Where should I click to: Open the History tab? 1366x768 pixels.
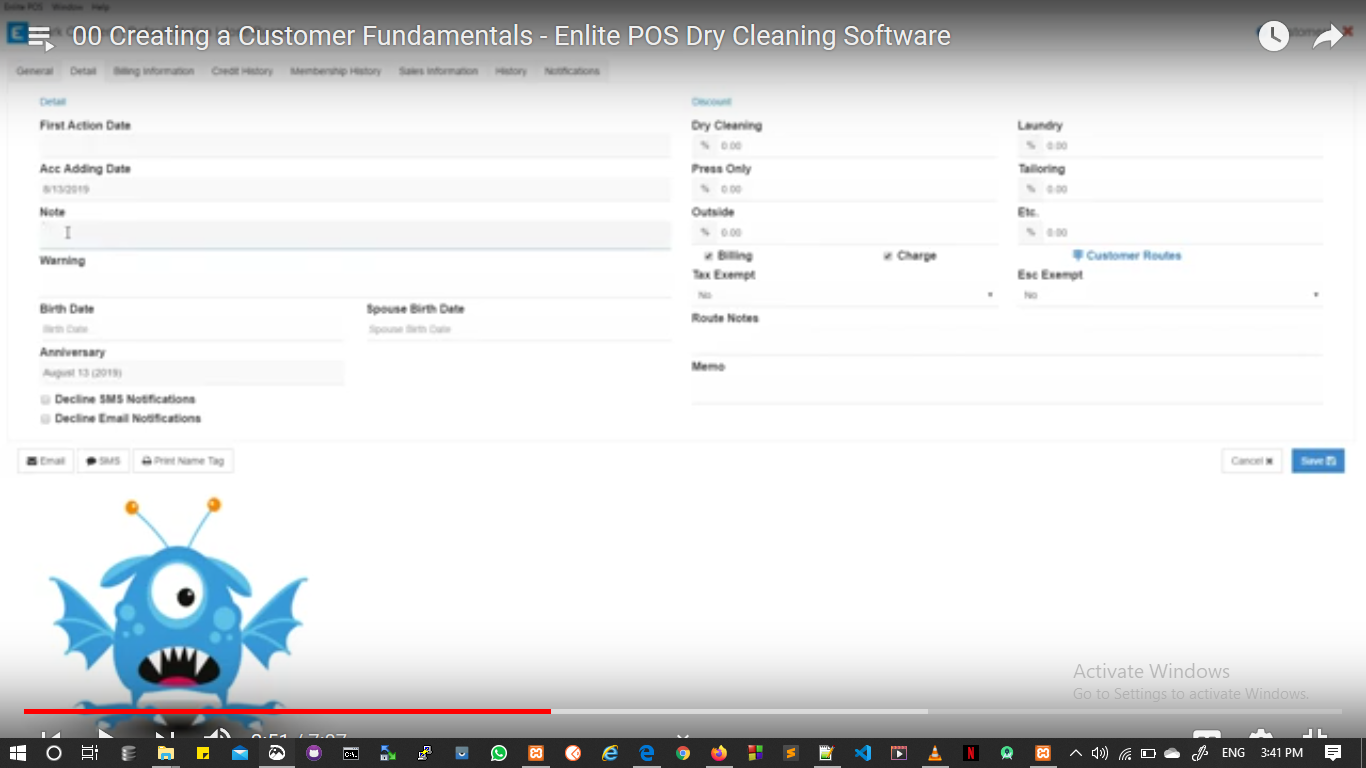(x=511, y=72)
